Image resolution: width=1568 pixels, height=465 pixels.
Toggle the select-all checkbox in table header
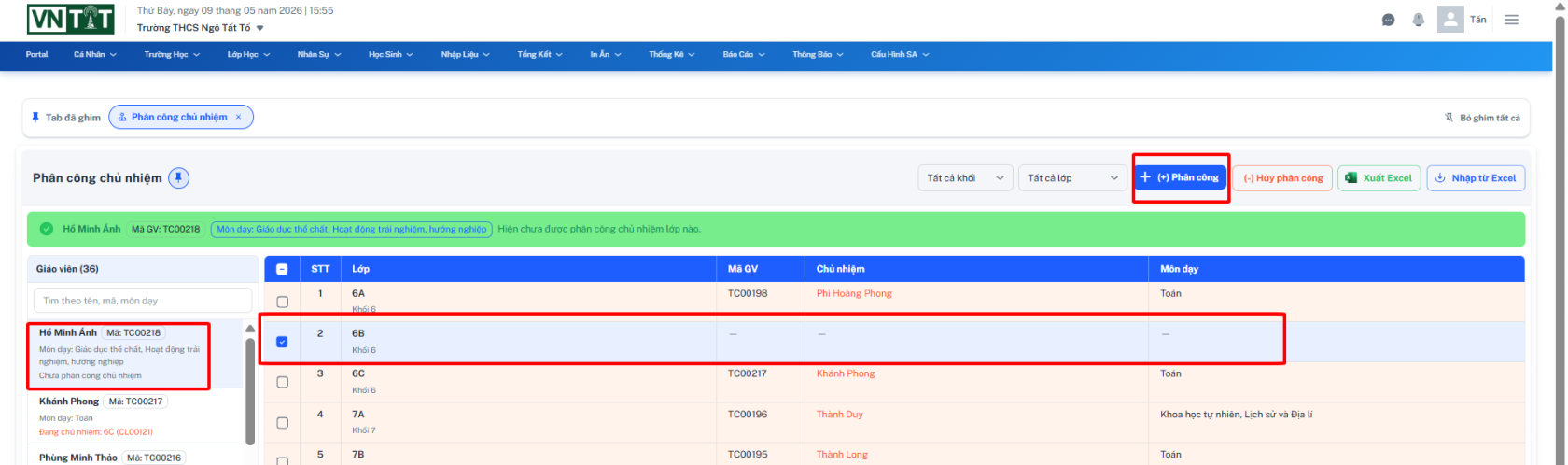283,269
